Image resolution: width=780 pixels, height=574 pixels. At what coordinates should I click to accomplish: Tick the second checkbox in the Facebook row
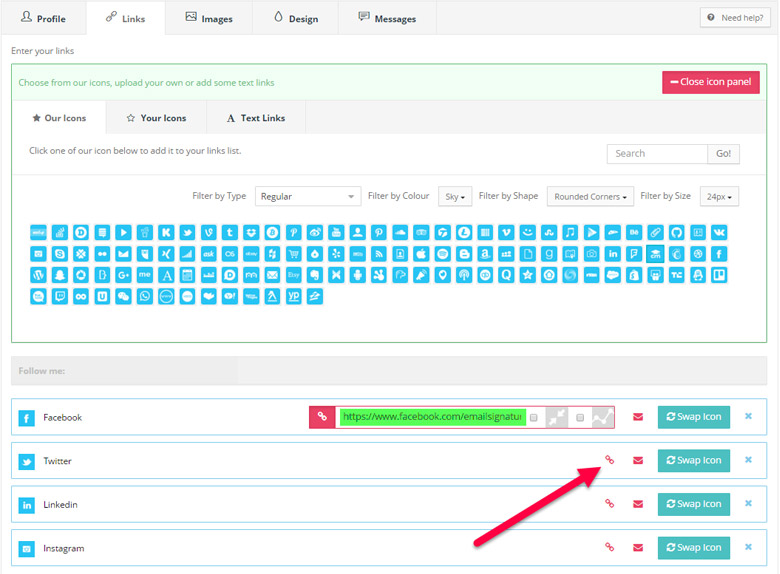(x=580, y=417)
